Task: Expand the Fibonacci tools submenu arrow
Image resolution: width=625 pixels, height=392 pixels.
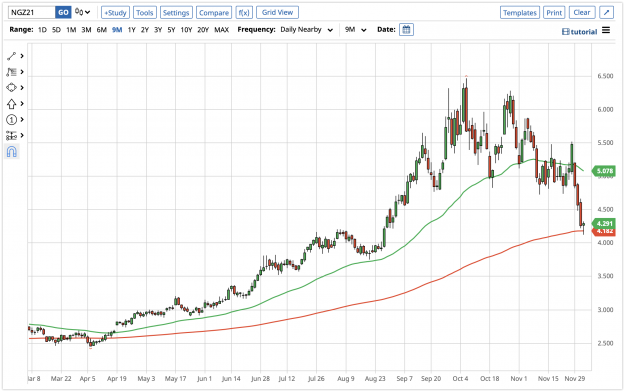Action: point(22,72)
